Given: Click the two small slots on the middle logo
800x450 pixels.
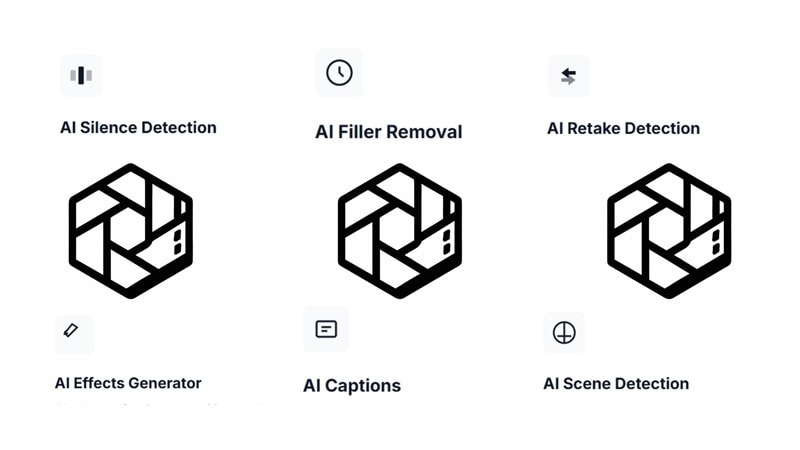Looking at the screenshot, I should (x=446, y=242).
